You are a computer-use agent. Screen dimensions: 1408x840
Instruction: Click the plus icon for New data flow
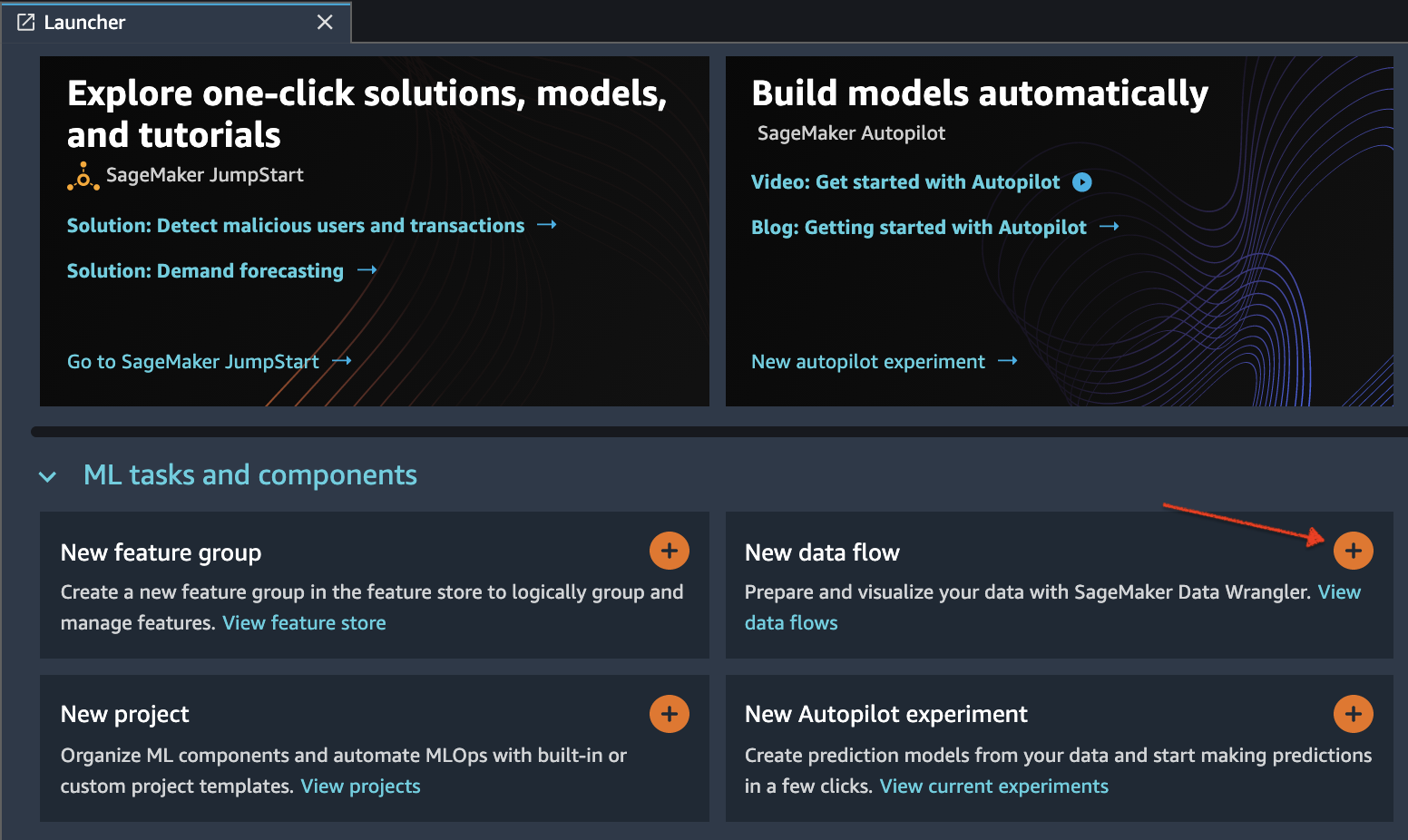tap(1353, 551)
